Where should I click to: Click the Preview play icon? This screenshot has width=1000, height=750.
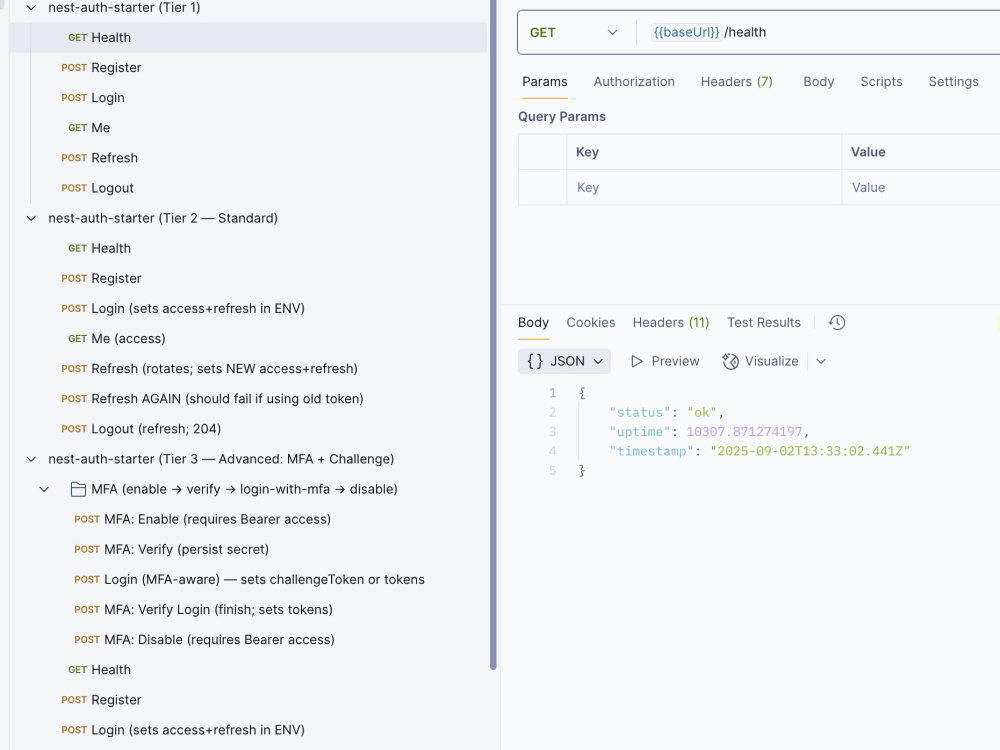click(636, 362)
